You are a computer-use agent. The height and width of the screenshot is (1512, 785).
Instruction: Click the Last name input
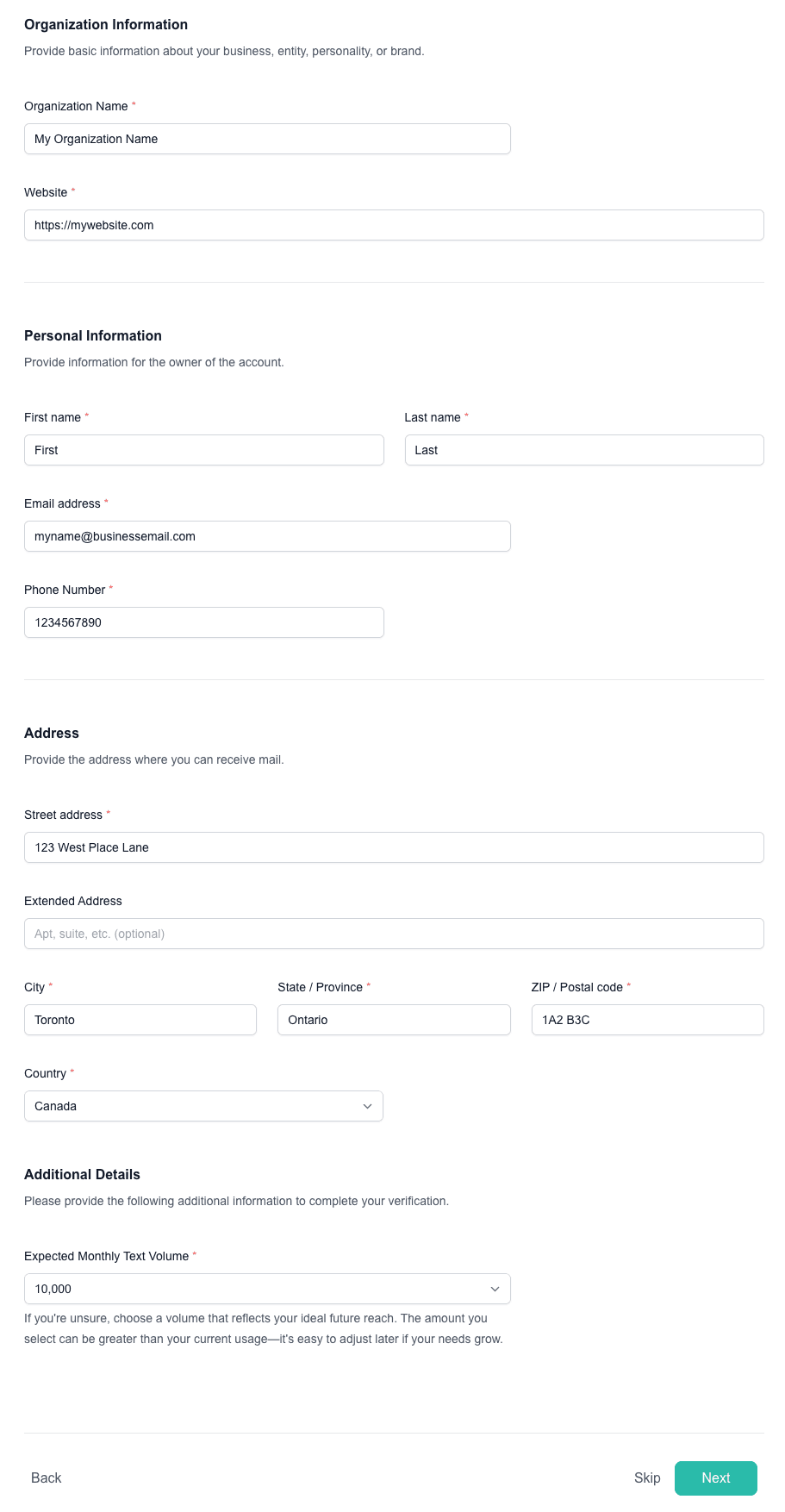(x=583, y=450)
